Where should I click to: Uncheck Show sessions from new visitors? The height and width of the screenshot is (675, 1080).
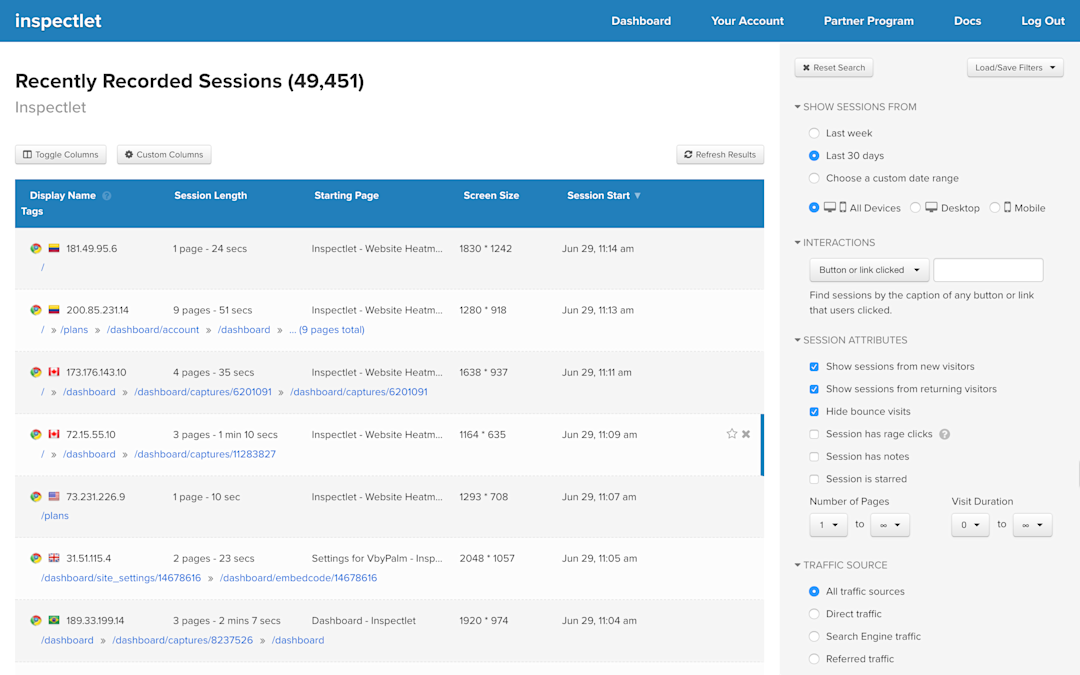(814, 366)
